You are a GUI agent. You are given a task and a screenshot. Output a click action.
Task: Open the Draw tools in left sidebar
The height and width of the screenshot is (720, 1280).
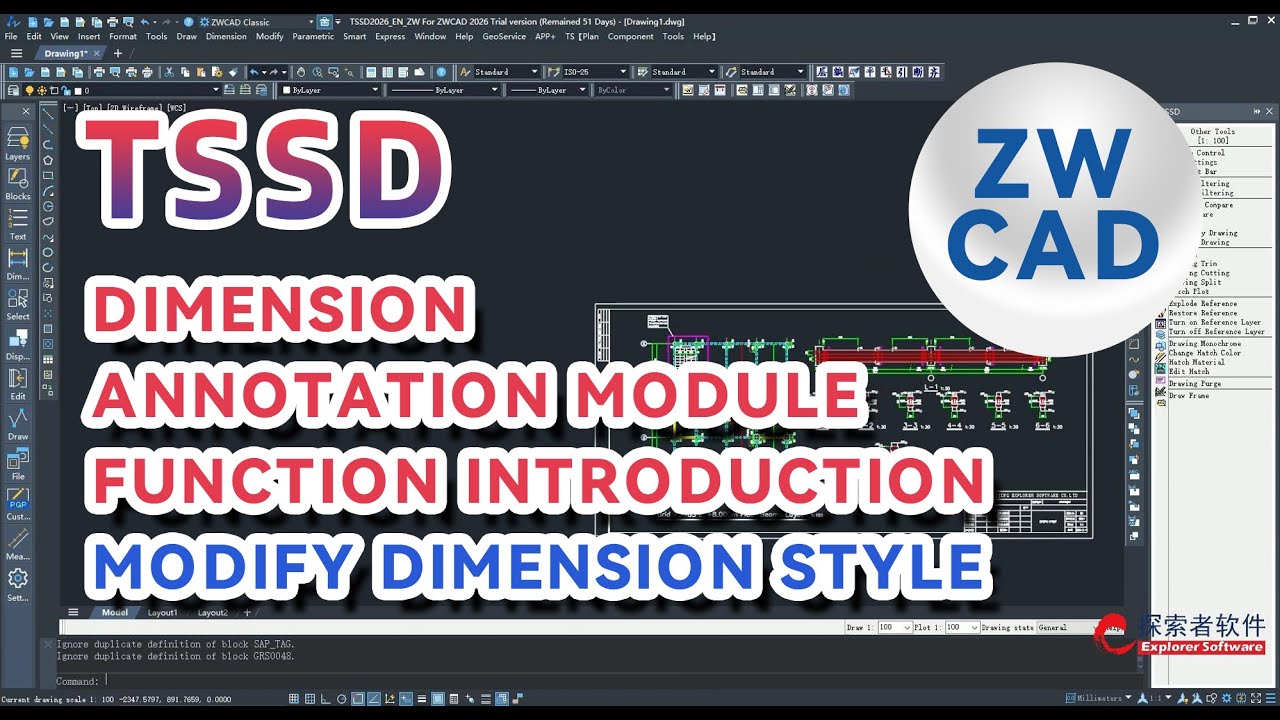click(17, 424)
